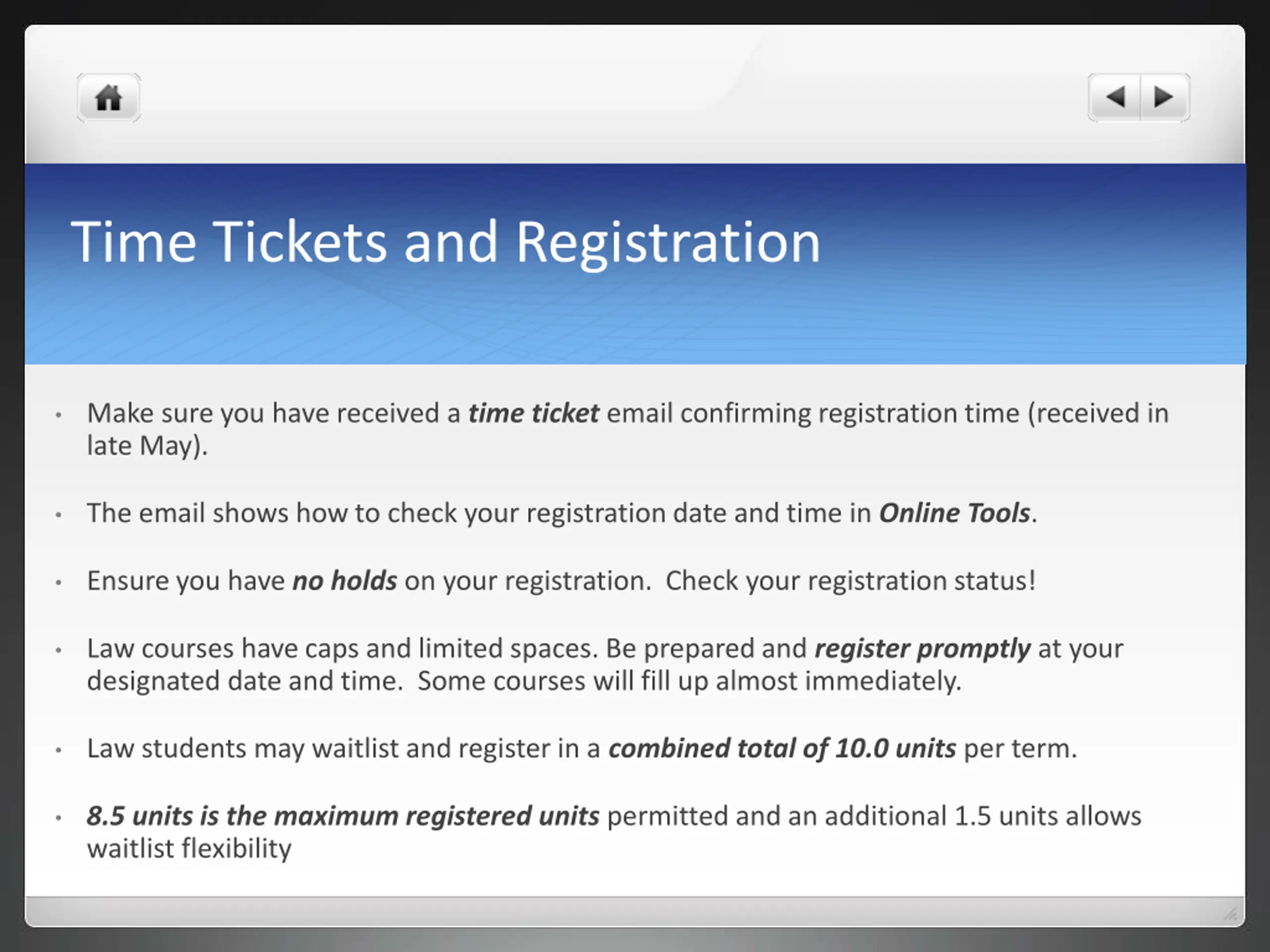The image size is (1270, 952).
Task: Click 'Some courses will fill up almost immediately.'
Action: 690,681
